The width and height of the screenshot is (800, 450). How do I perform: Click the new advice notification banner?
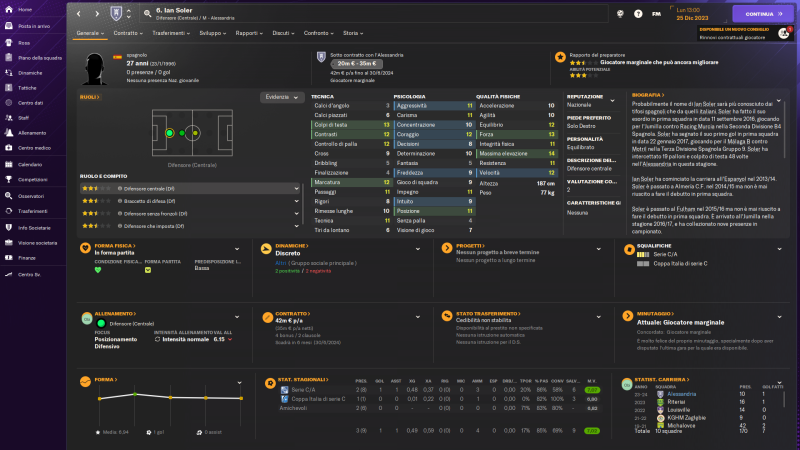pyautogui.click(x=744, y=33)
